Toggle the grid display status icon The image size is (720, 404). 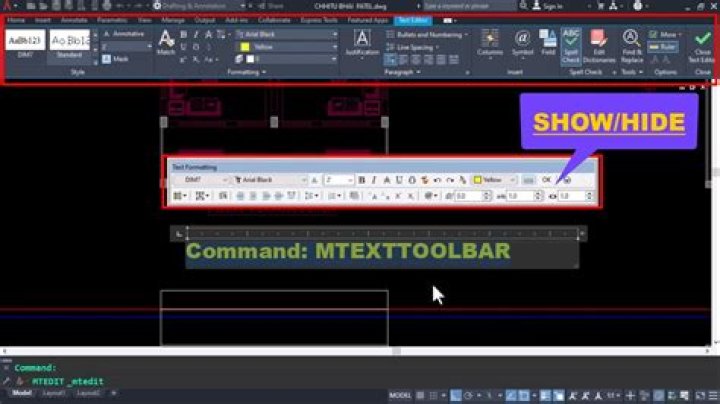point(420,395)
